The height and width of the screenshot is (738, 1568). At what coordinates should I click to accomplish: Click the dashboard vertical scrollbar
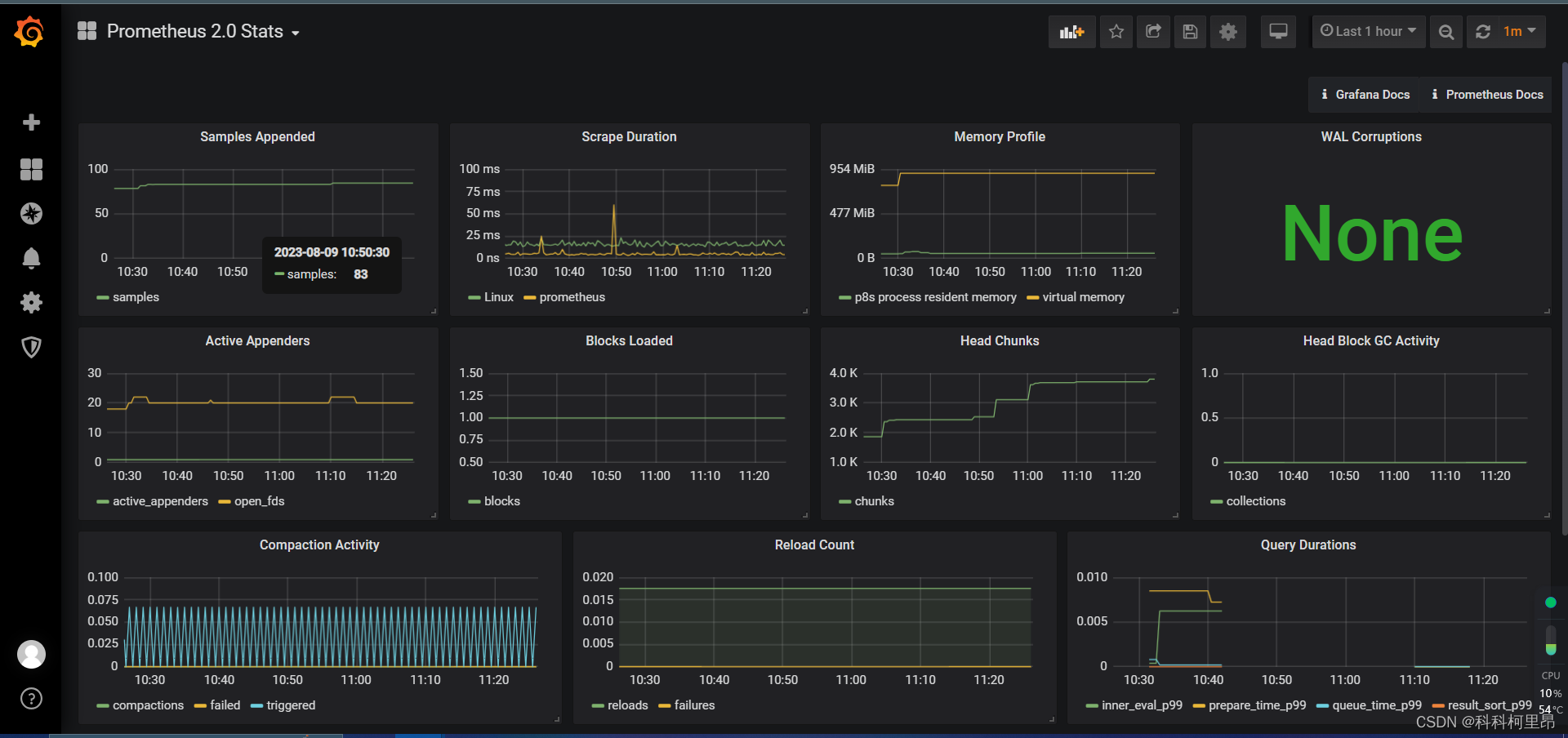coord(1564,298)
